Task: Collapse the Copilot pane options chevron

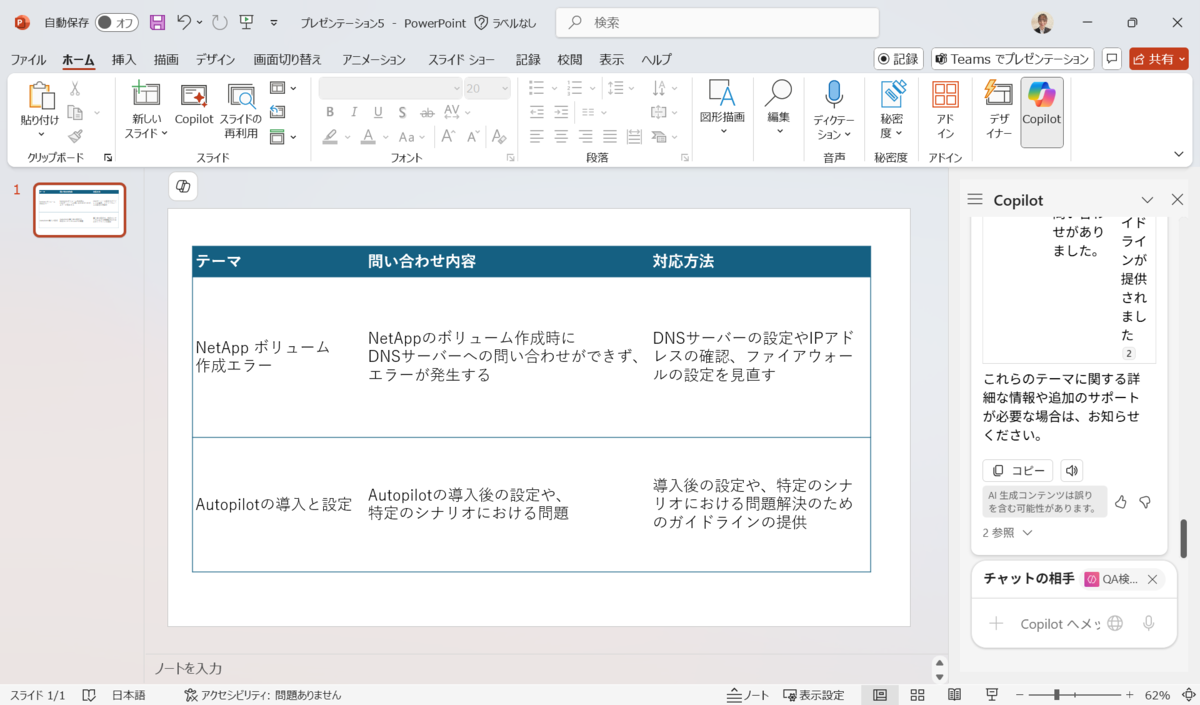Action: tap(1147, 200)
